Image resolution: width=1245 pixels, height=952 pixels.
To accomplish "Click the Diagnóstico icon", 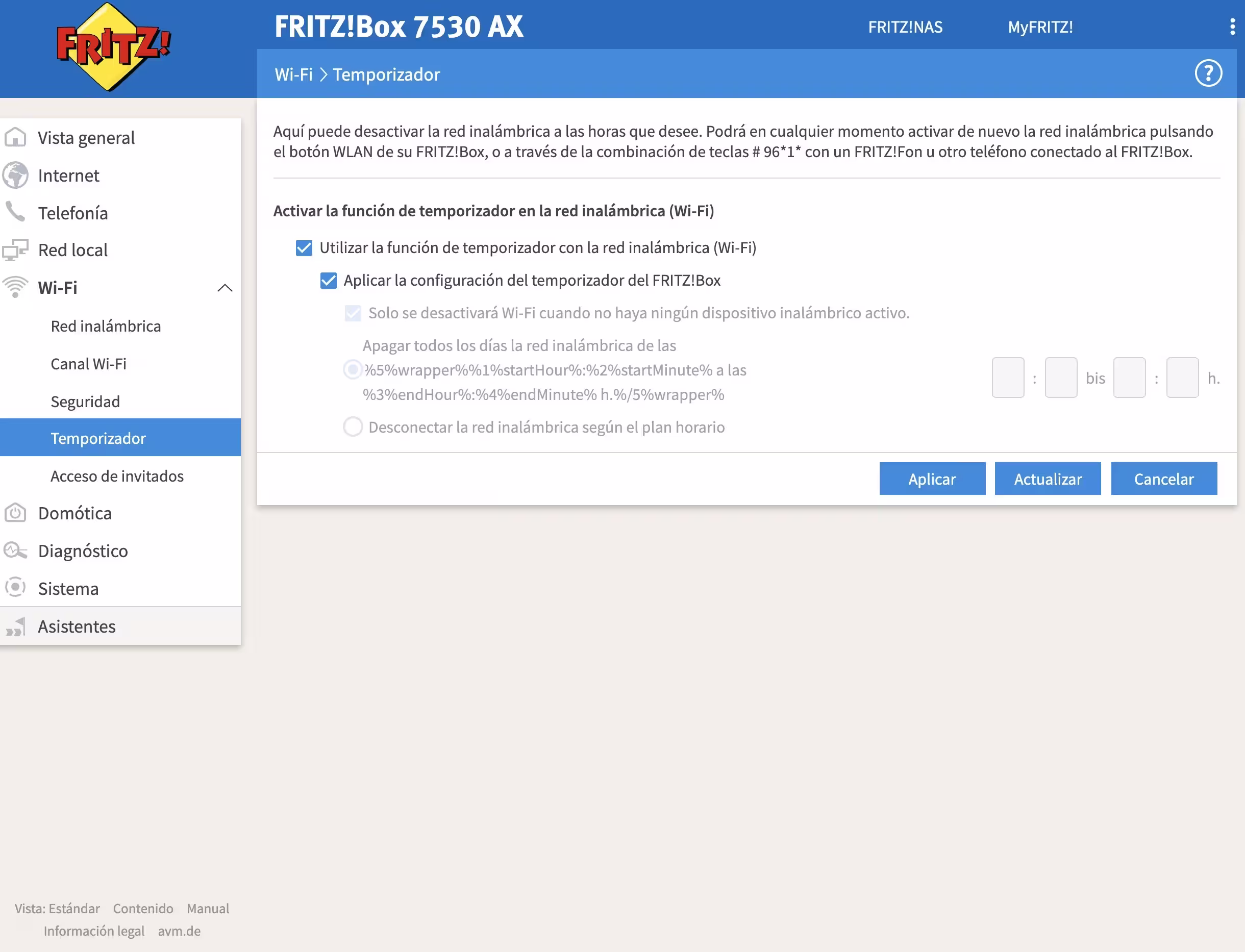I will pyautogui.click(x=15, y=550).
